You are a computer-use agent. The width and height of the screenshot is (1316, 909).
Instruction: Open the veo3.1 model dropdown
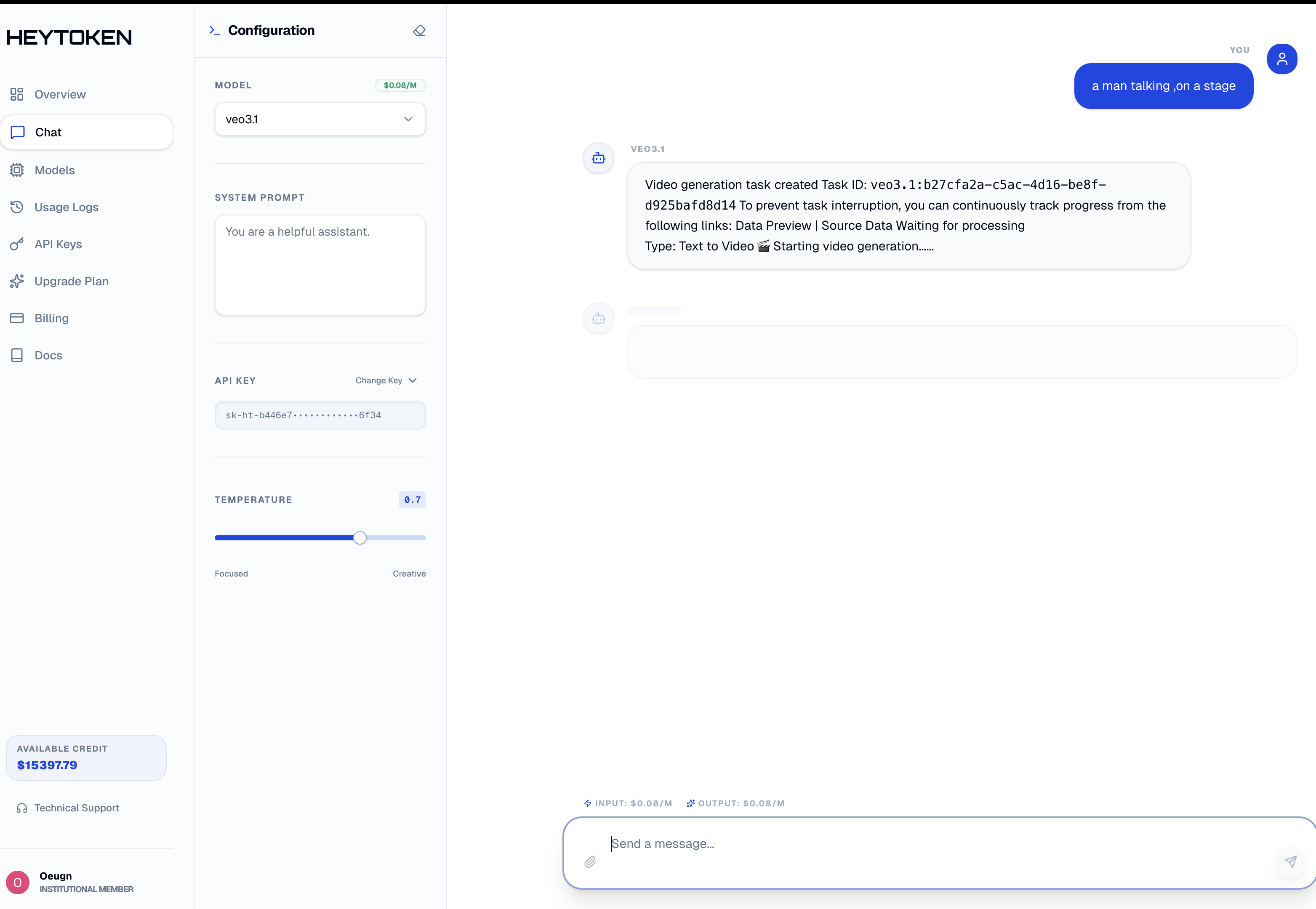tap(320, 120)
